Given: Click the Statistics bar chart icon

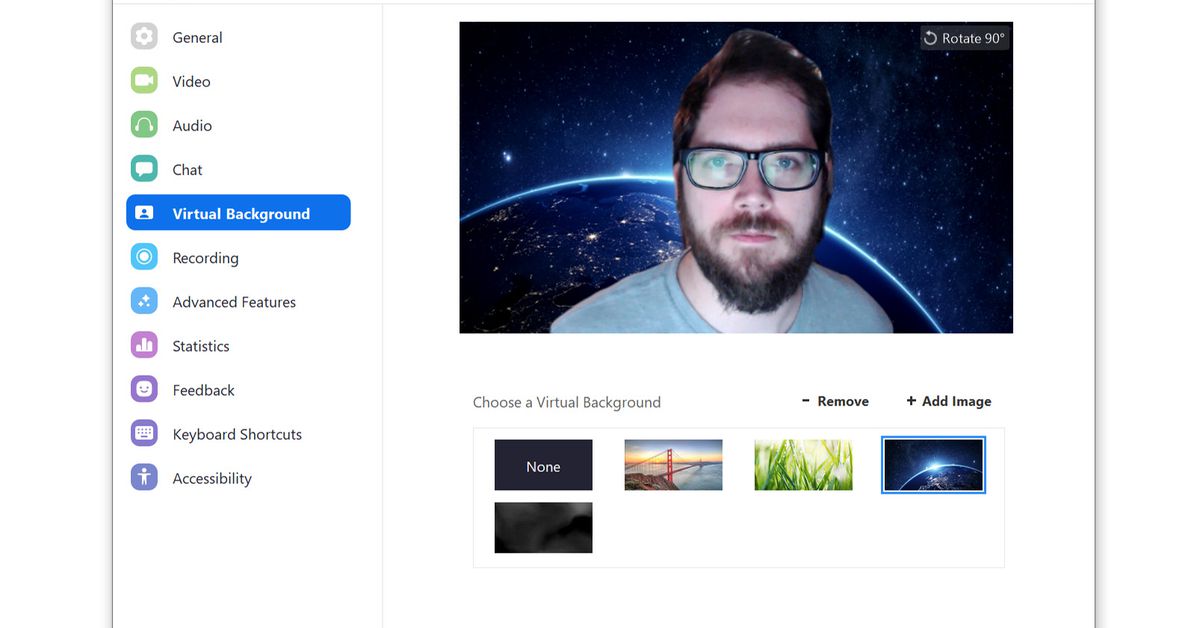Looking at the screenshot, I should click(144, 345).
